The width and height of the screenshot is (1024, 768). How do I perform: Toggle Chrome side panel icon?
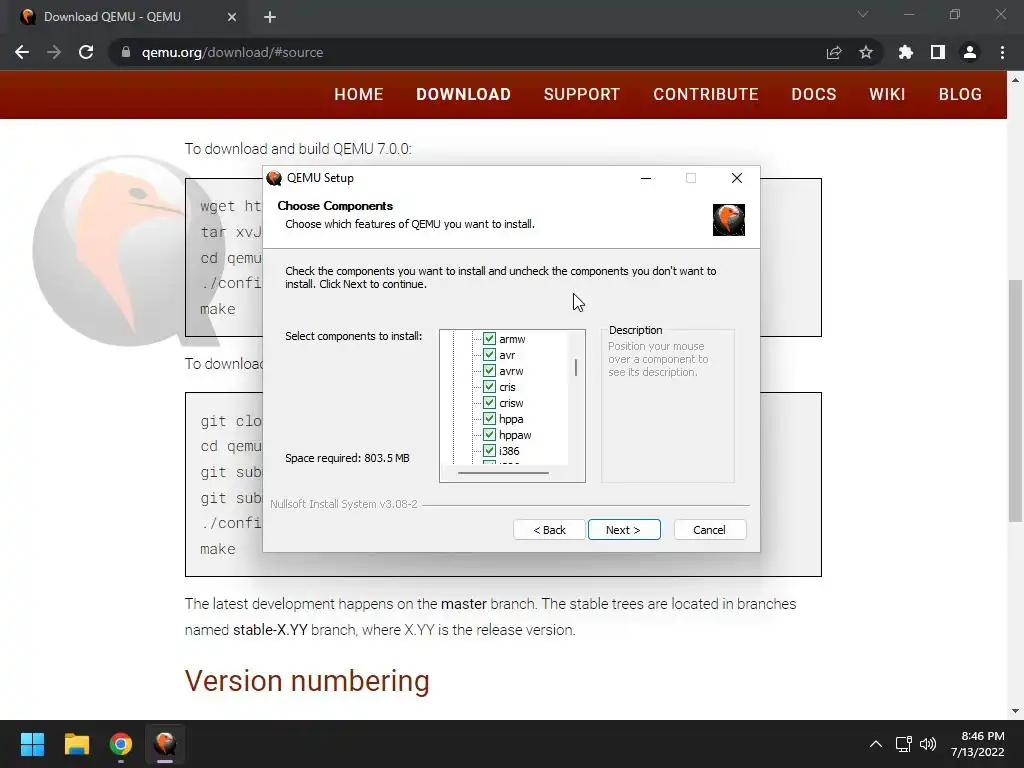(x=938, y=52)
